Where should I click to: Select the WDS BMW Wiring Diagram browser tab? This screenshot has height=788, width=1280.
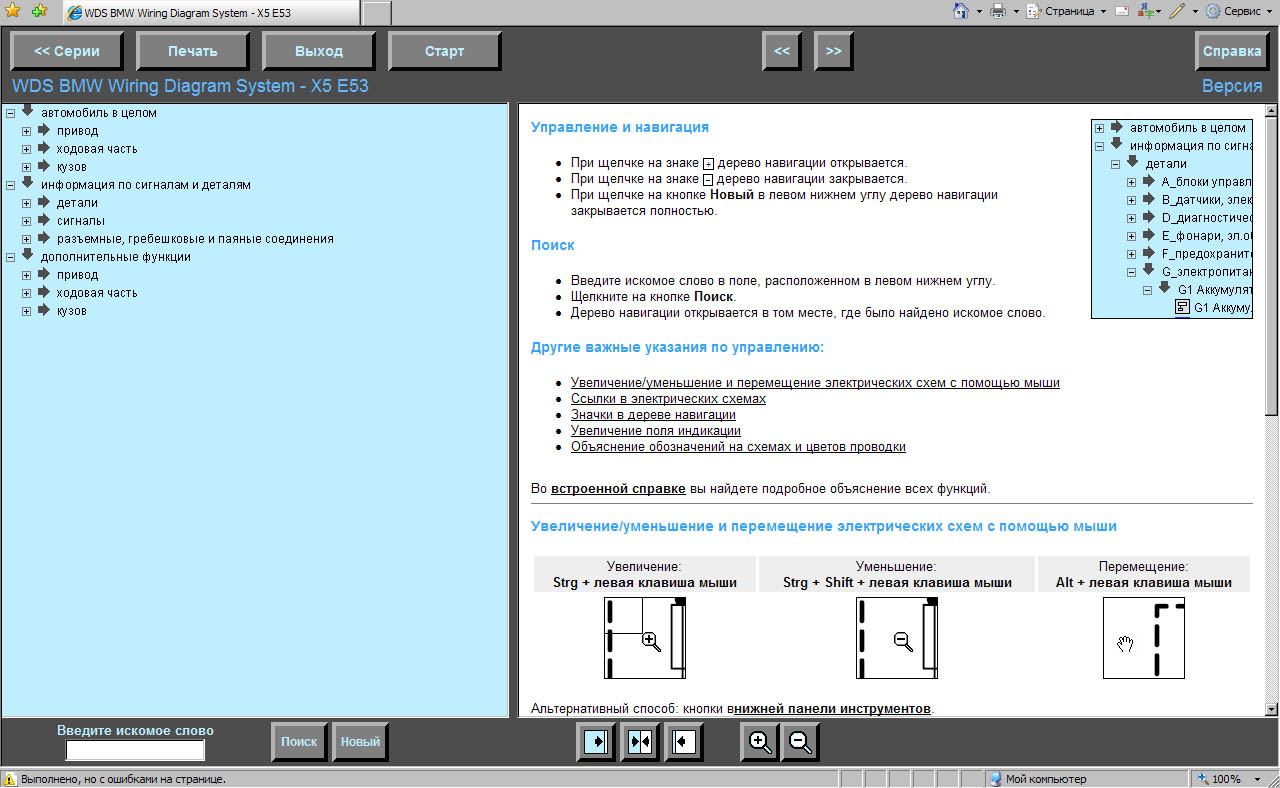(210, 12)
